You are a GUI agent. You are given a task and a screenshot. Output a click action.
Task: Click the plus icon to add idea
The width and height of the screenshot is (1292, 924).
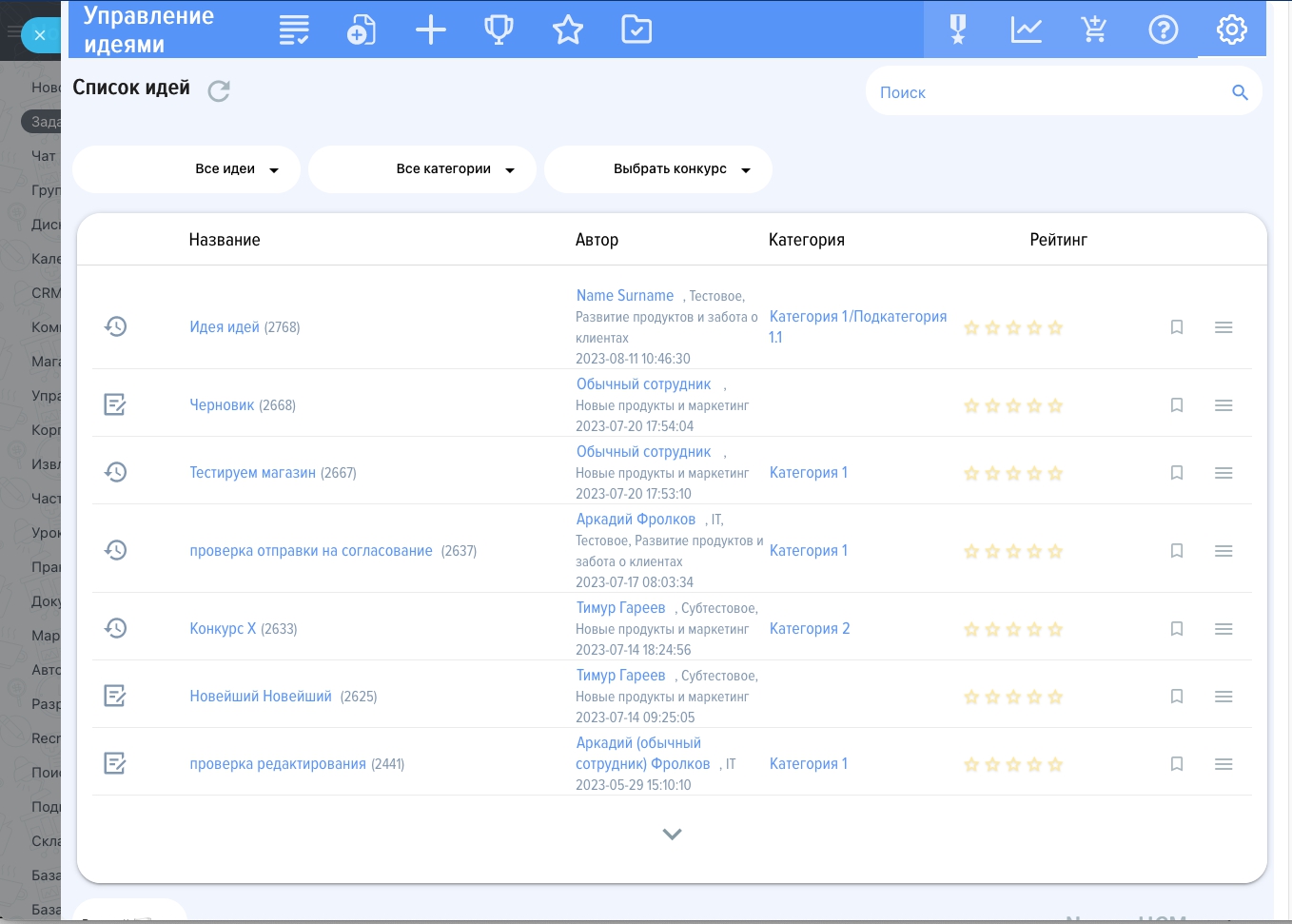pos(430,29)
